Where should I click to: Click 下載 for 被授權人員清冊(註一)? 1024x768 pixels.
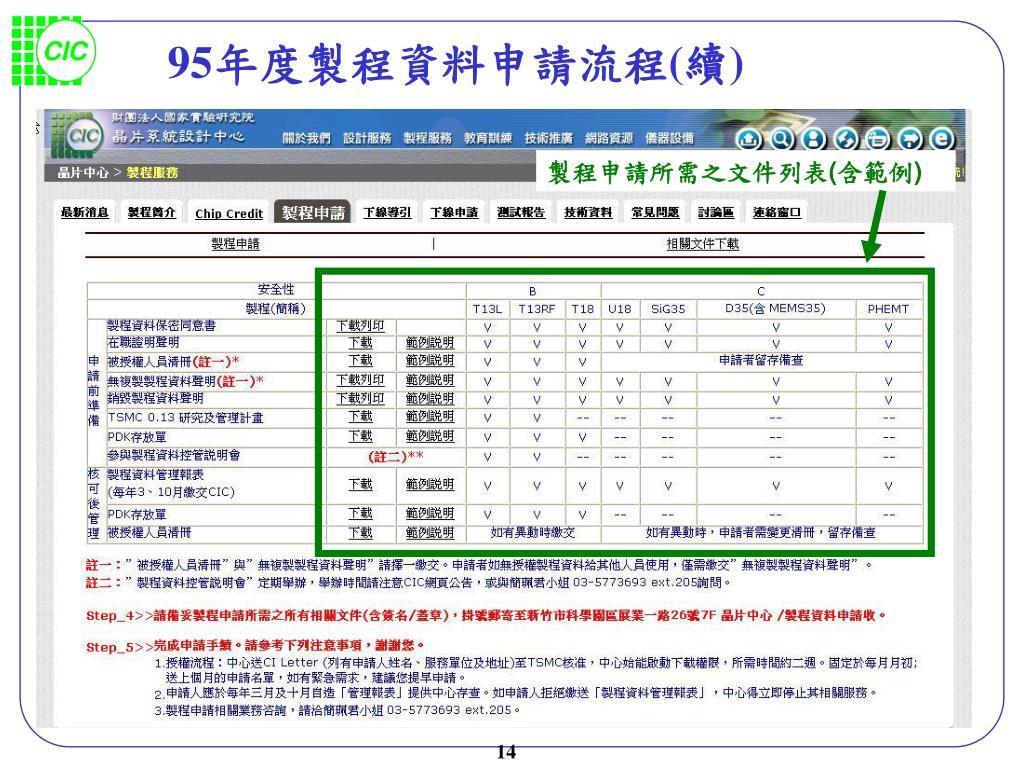(x=360, y=360)
